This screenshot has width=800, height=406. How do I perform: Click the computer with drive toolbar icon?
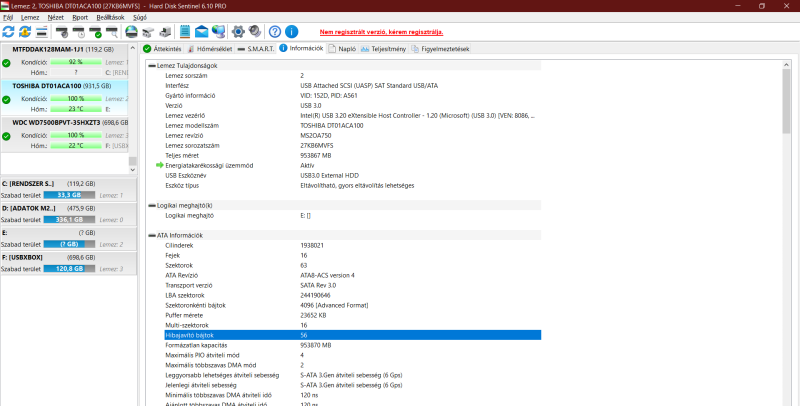[x=165, y=32]
